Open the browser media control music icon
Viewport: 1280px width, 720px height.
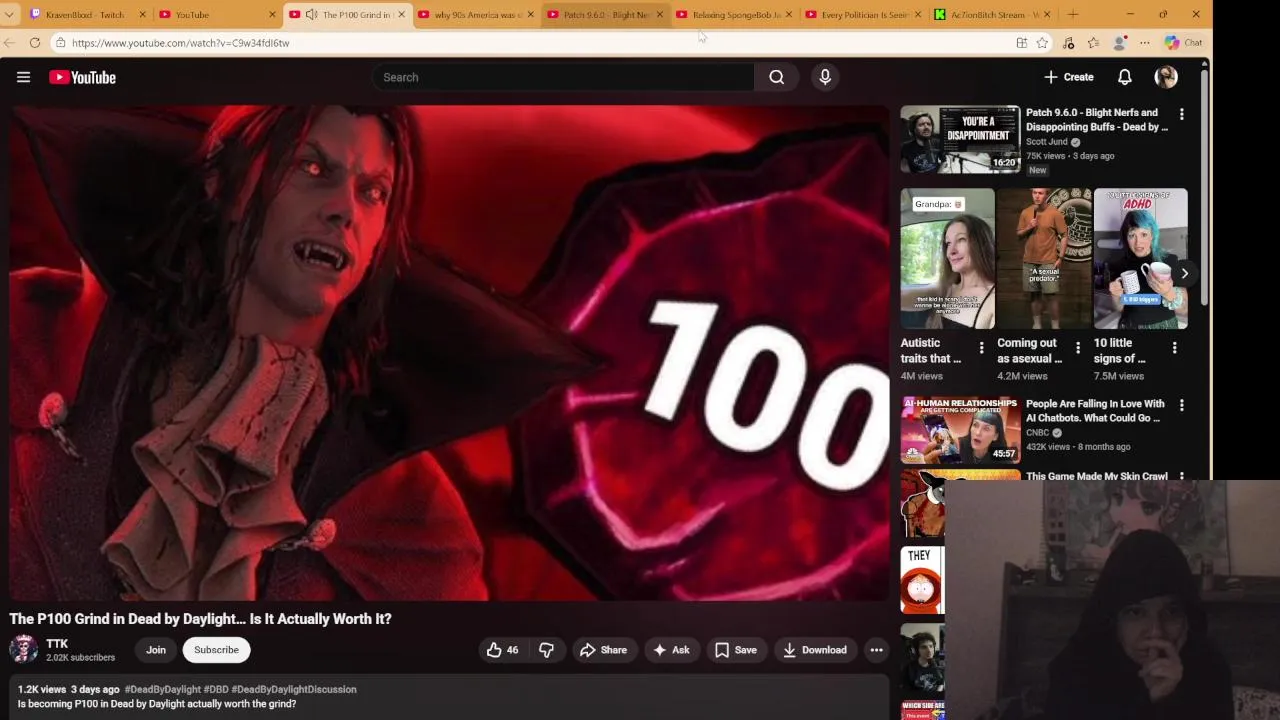pos(1068,43)
